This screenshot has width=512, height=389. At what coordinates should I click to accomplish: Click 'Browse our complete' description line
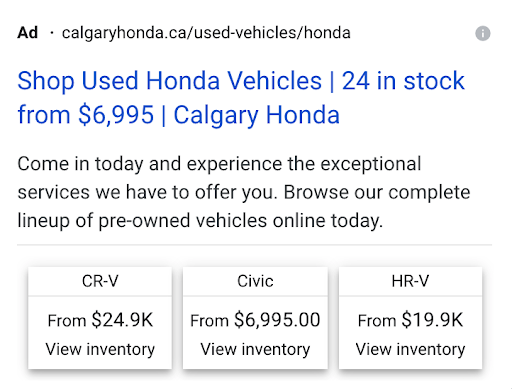coord(377,192)
